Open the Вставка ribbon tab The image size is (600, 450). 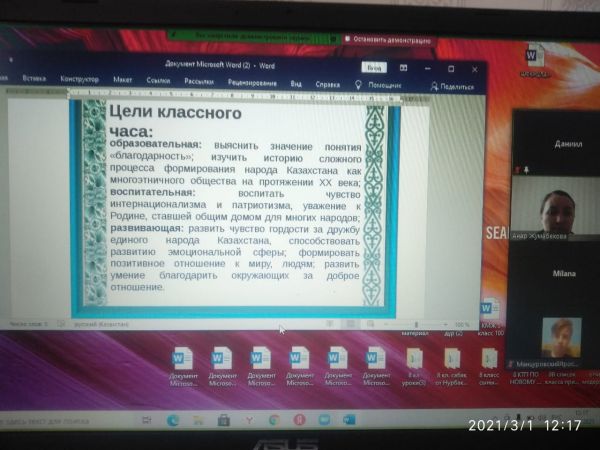(34, 78)
